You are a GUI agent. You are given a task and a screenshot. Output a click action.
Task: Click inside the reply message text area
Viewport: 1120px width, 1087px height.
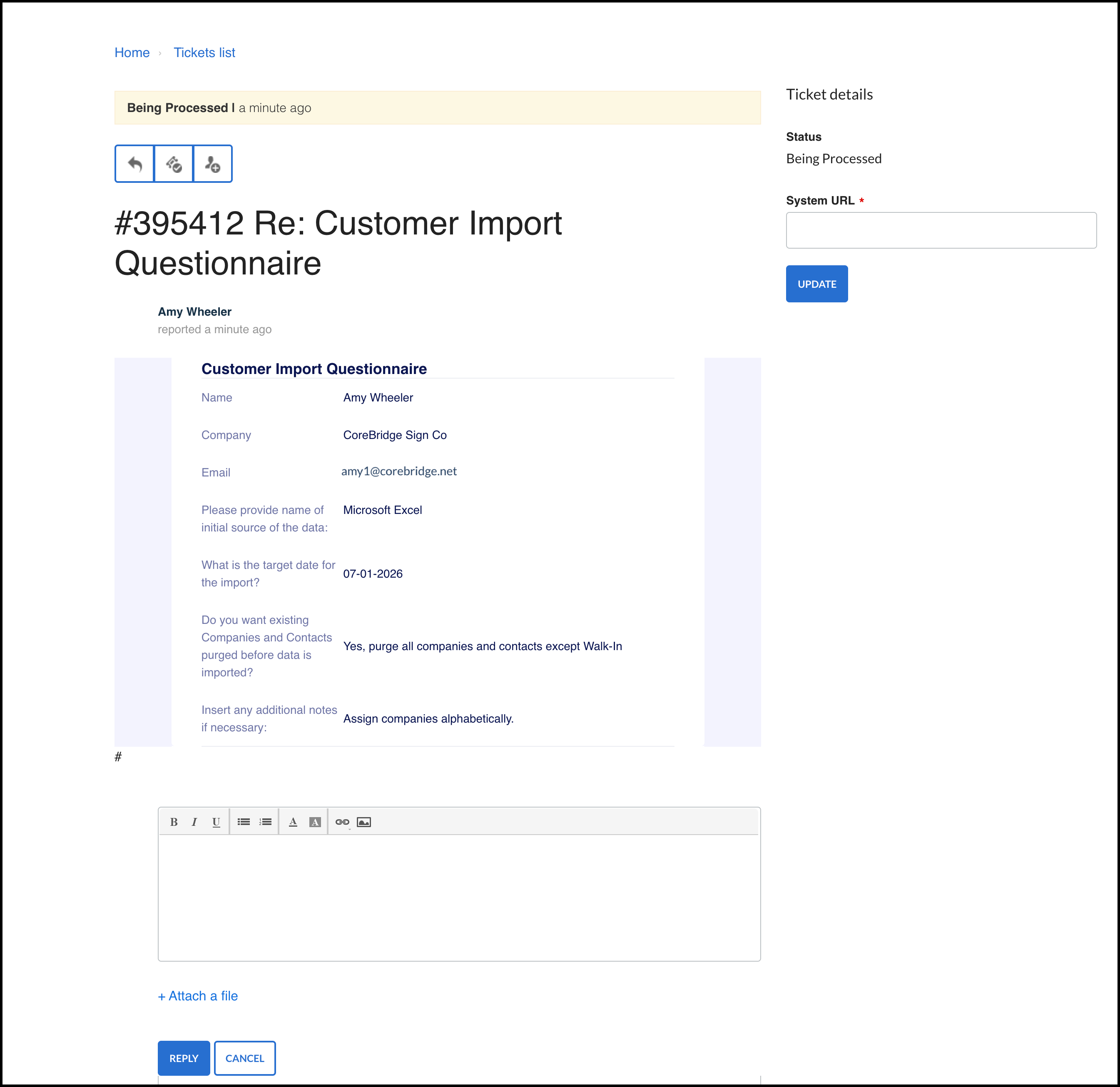(459, 898)
